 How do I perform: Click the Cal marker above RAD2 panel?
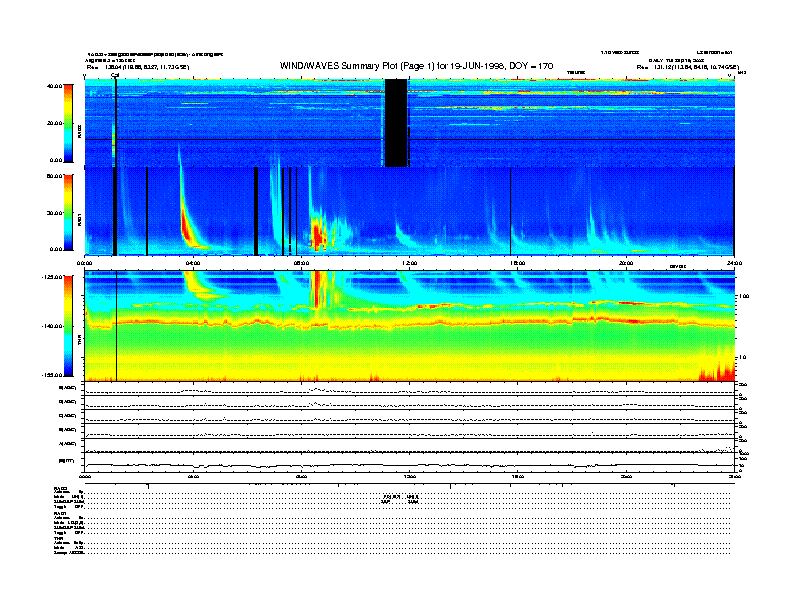pos(115,75)
